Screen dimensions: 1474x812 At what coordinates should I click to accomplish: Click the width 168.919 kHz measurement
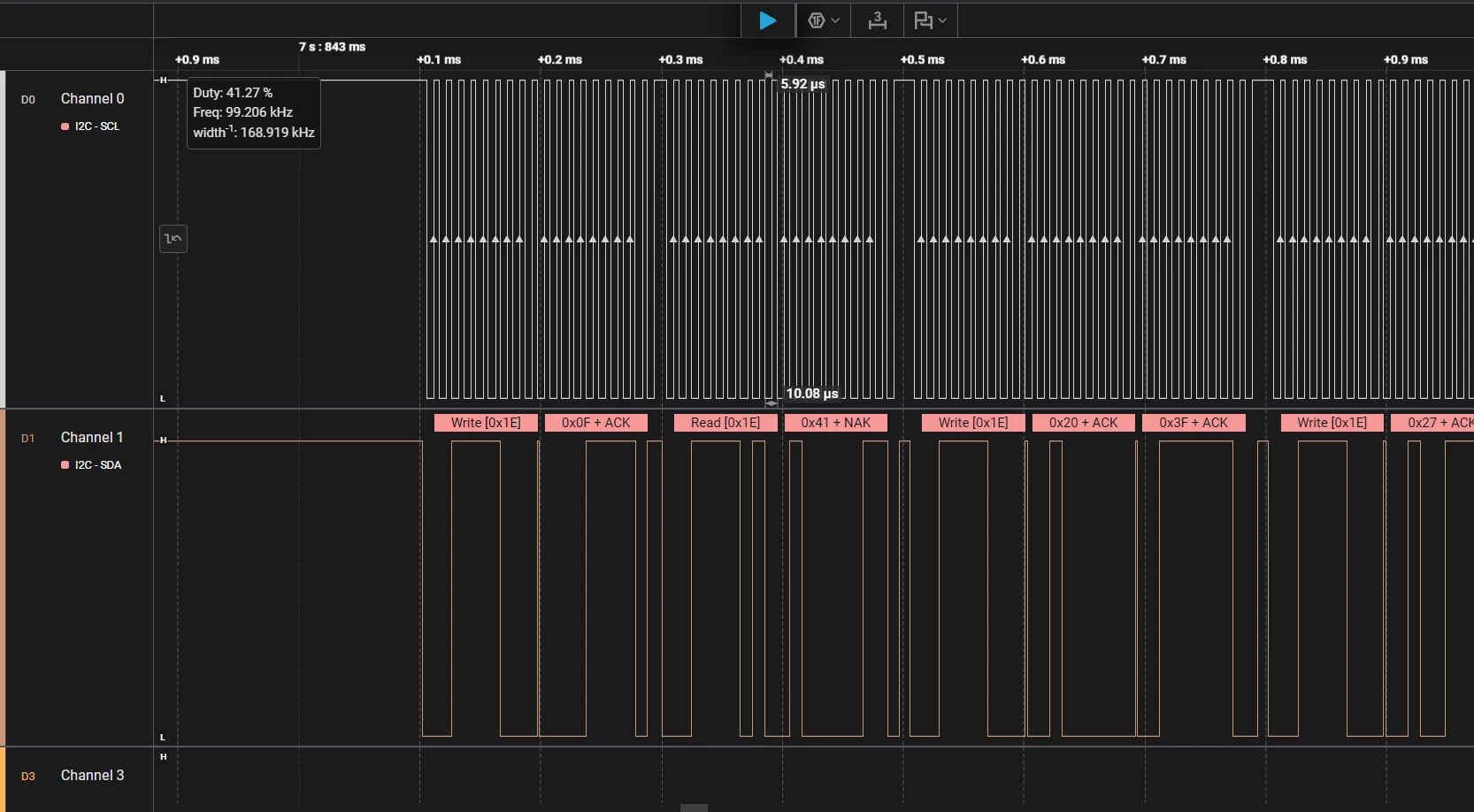(x=254, y=132)
